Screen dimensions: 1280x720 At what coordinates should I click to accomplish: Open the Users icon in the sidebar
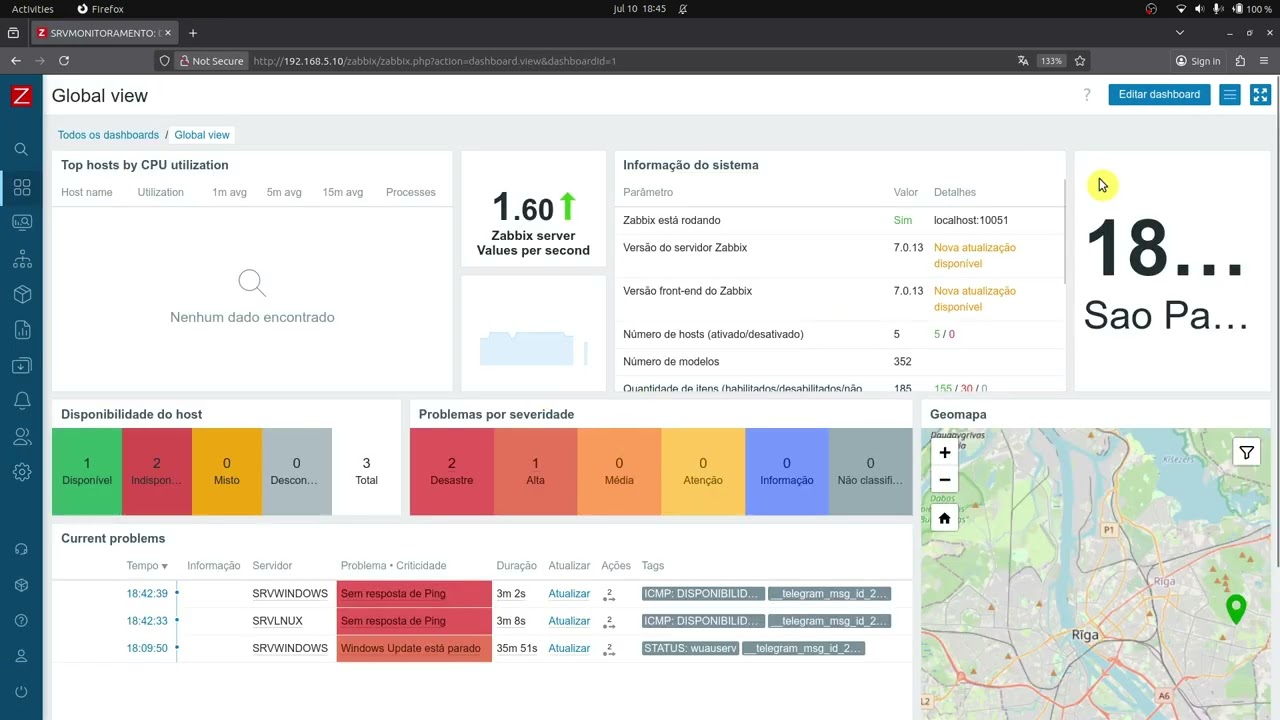coord(21,437)
